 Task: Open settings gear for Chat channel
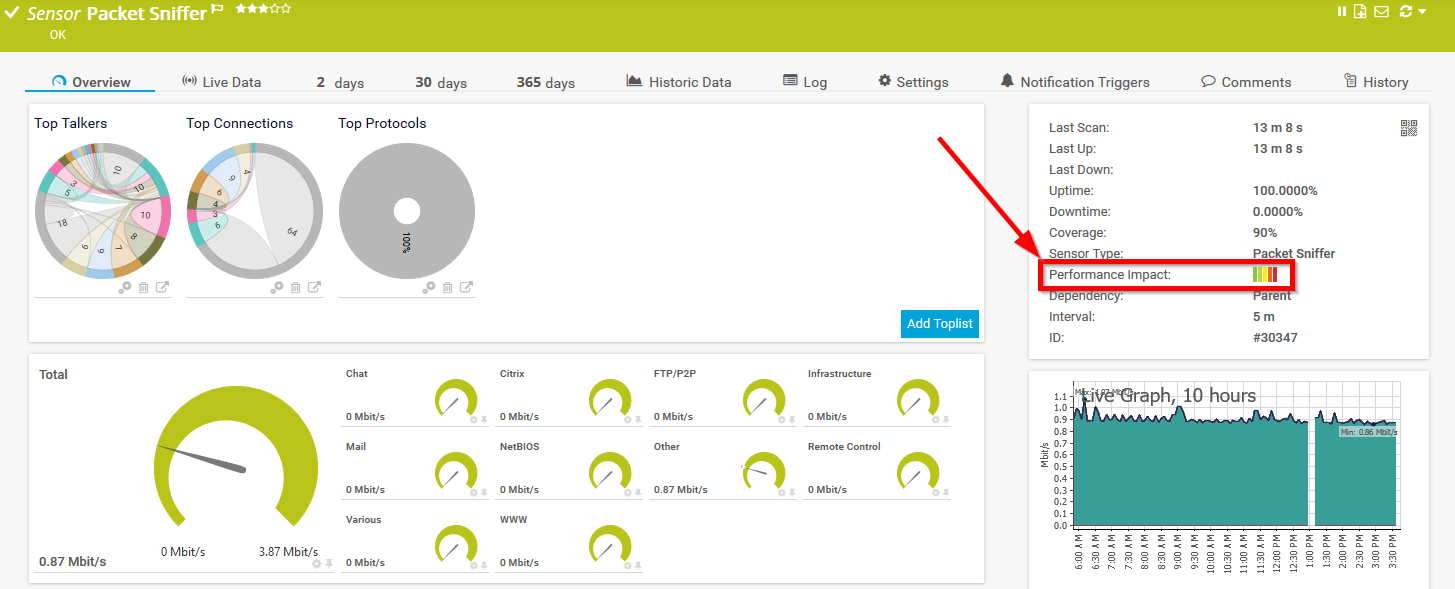pyautogui.click(x=474, y=419)
